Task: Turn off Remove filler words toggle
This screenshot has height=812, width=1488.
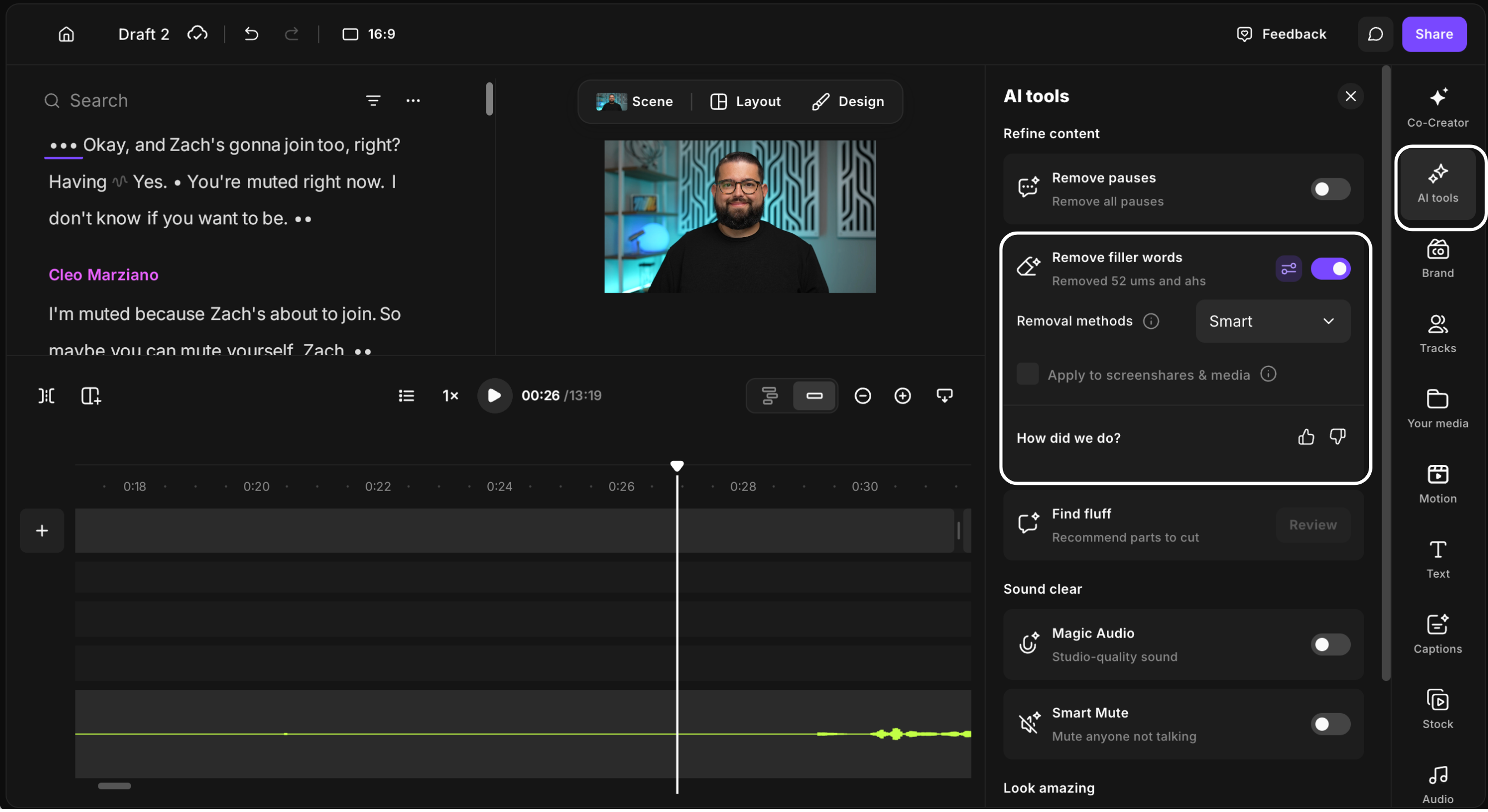Action: click(x=1330, y=269)
